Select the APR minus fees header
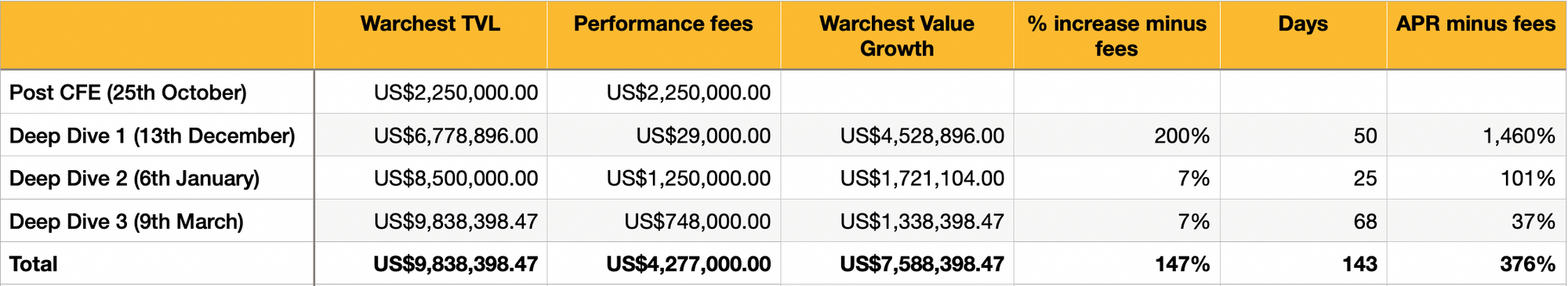 click(1476, 35)
